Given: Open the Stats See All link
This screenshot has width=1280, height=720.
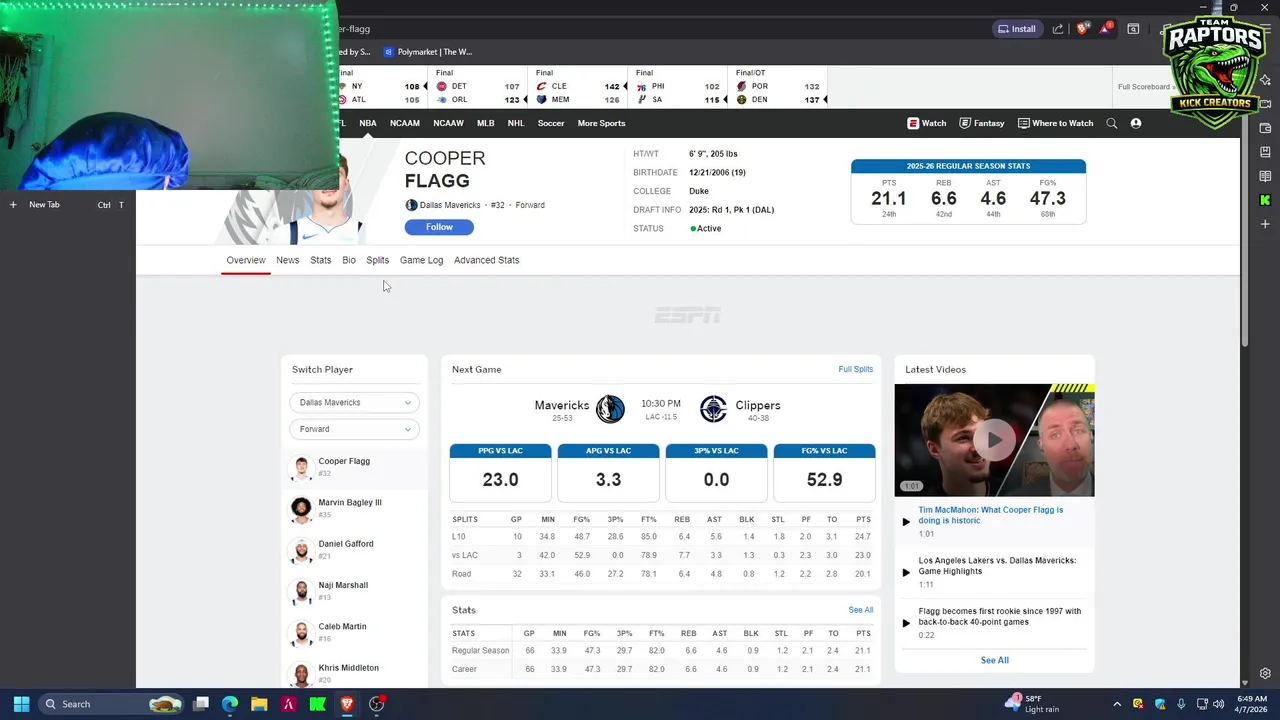Looking at the screenshot, I should (860, 610).
